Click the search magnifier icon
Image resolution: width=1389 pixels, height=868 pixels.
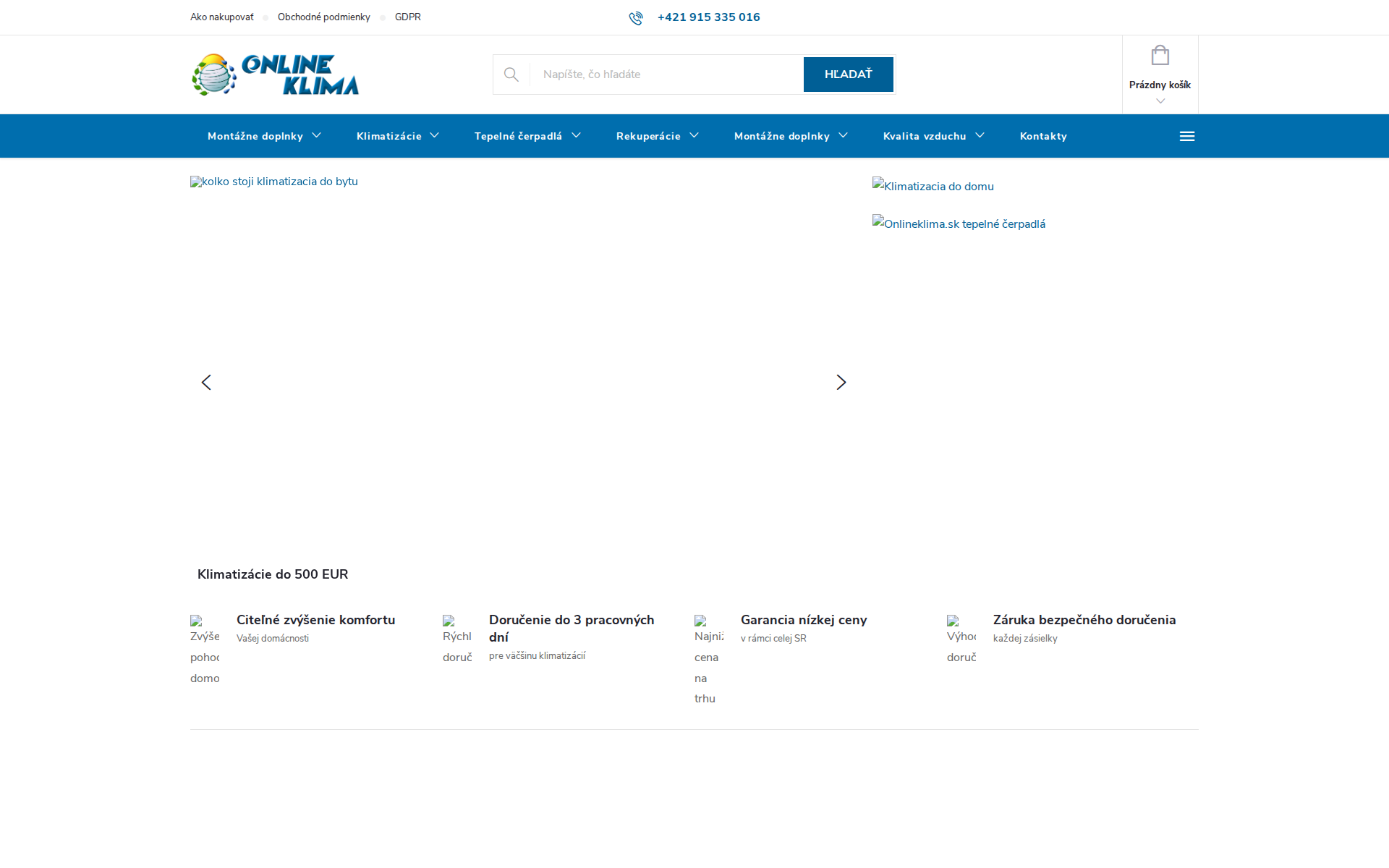(511, 75)
